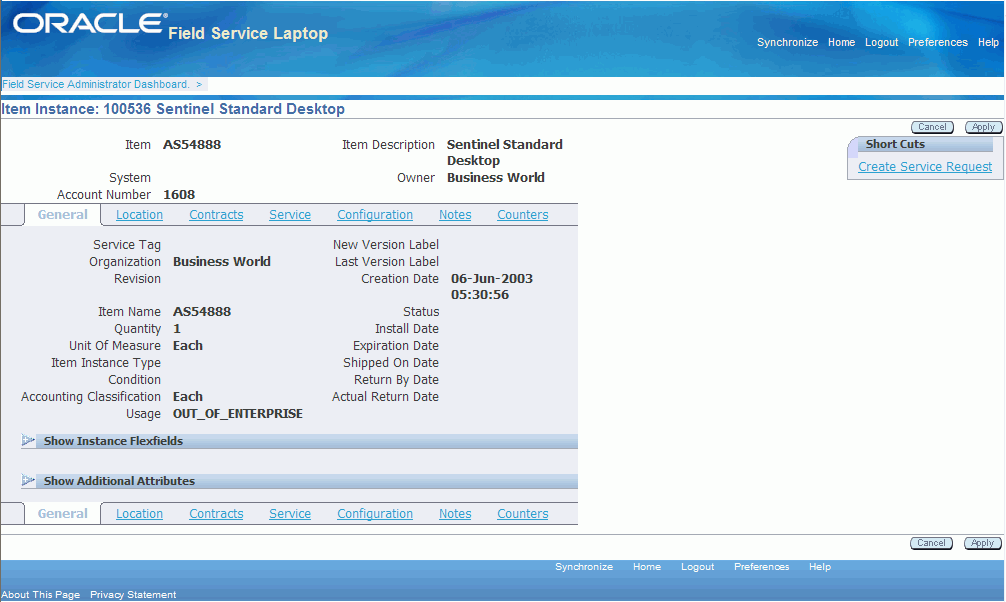Click Logout in footer
Viewport: 1006px width, 602px height.
tap(697, 567)
